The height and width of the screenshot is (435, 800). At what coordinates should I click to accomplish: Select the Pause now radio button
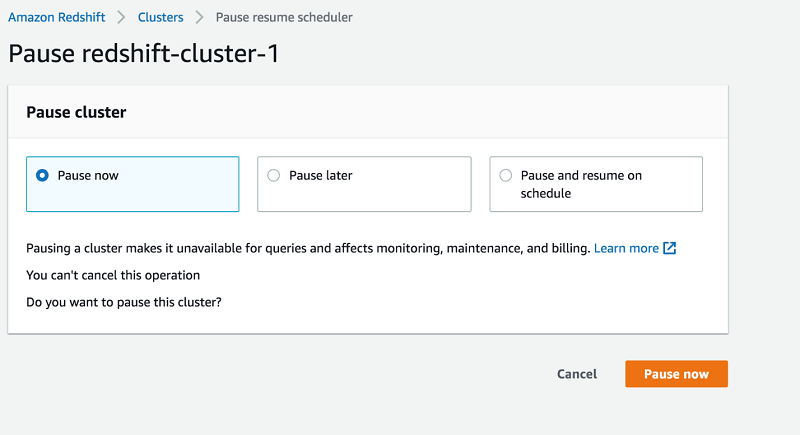point(42,175)
